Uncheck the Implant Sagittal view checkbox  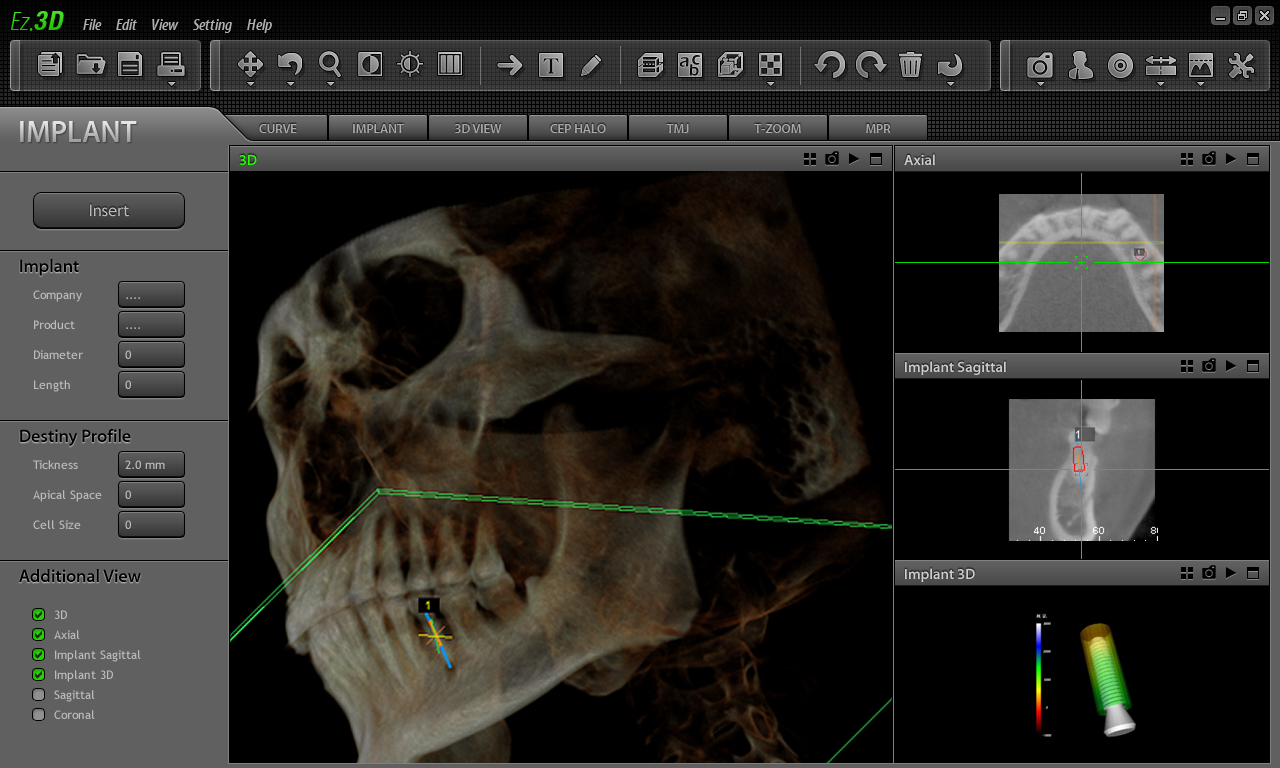[x=39, y=655]
